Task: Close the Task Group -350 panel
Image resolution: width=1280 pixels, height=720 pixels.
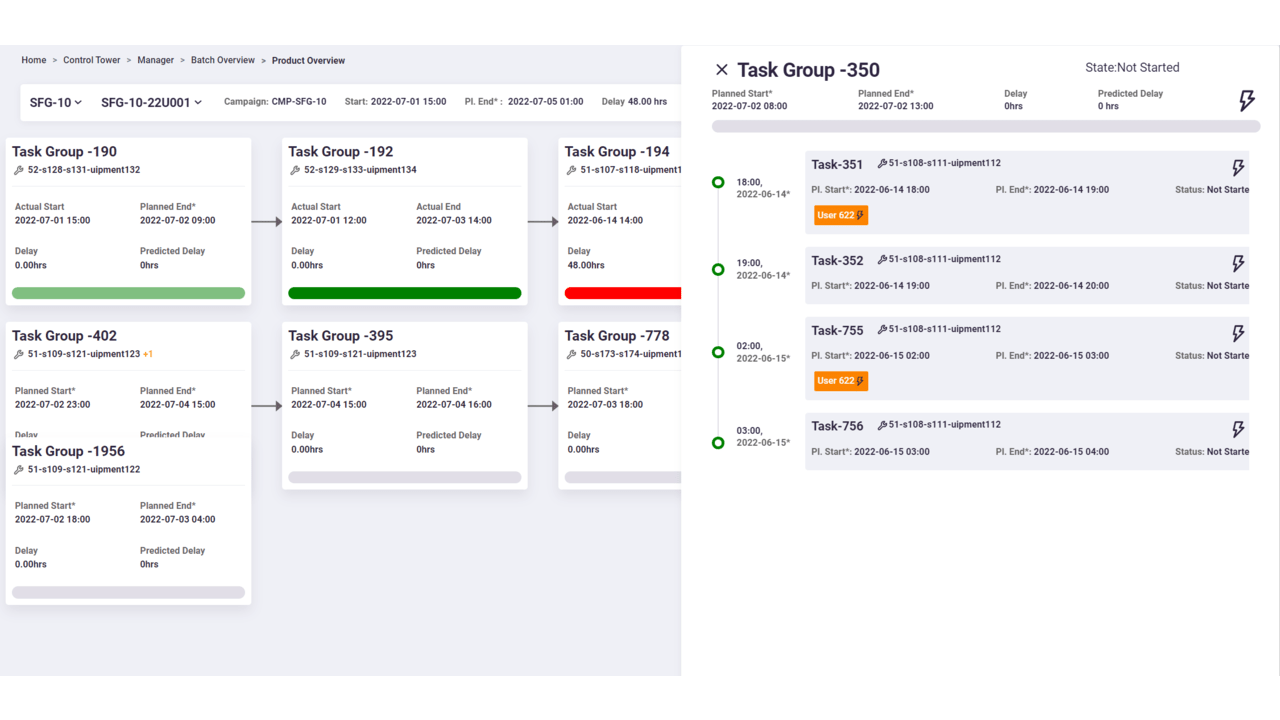Action: coord(721,70)
